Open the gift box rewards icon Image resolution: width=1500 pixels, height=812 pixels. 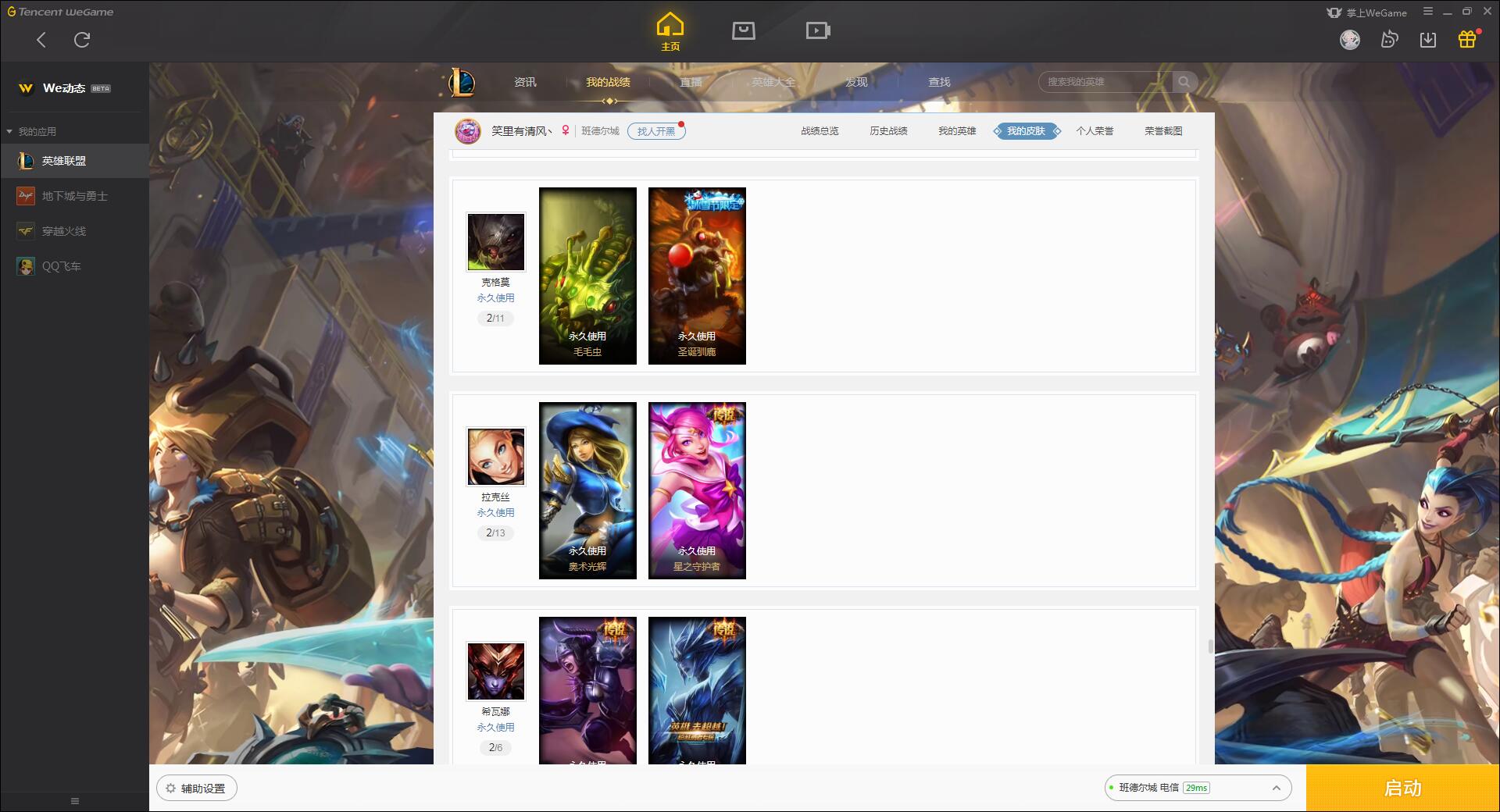pos(1467,39)
